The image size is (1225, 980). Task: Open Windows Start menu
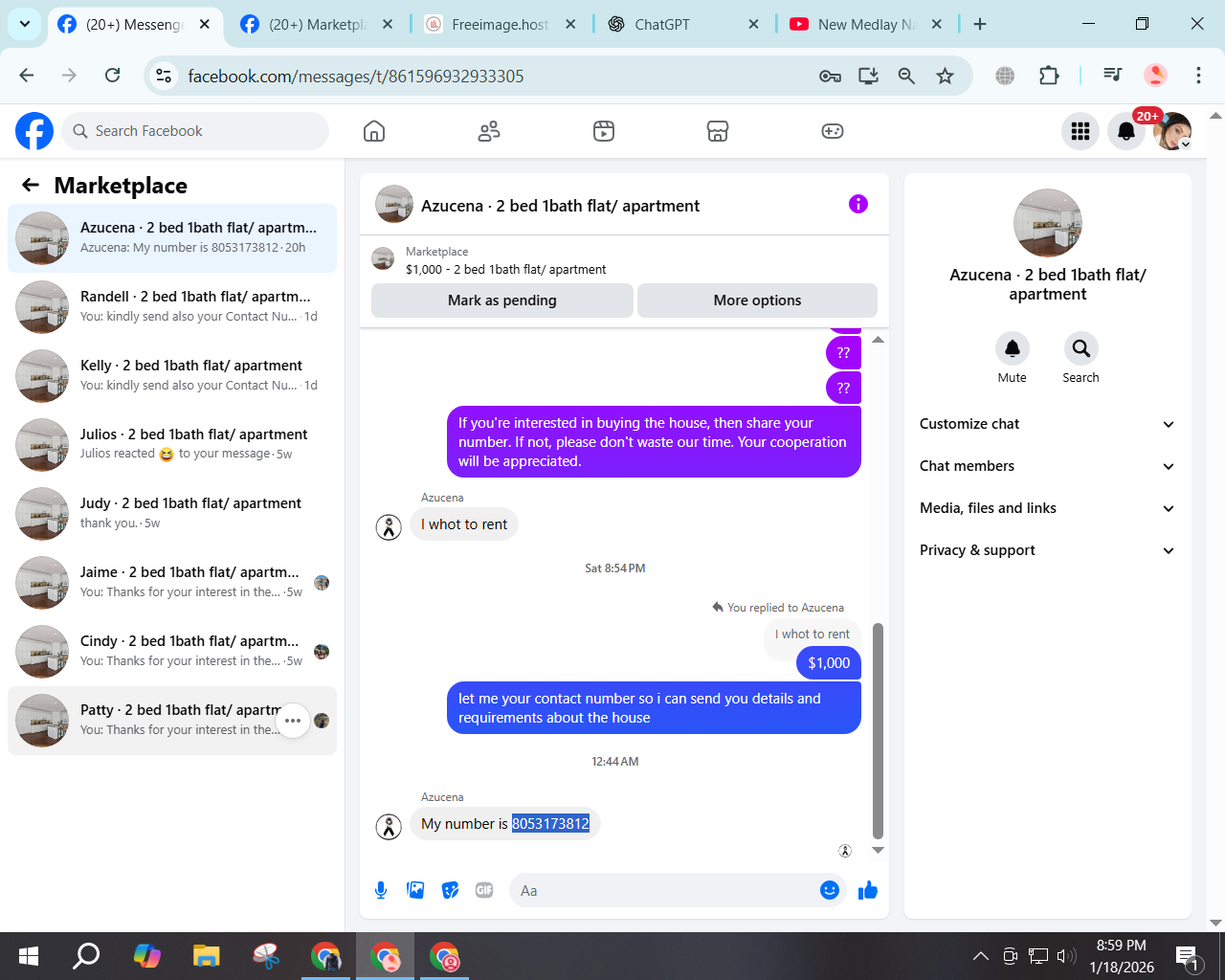point(29,955)
